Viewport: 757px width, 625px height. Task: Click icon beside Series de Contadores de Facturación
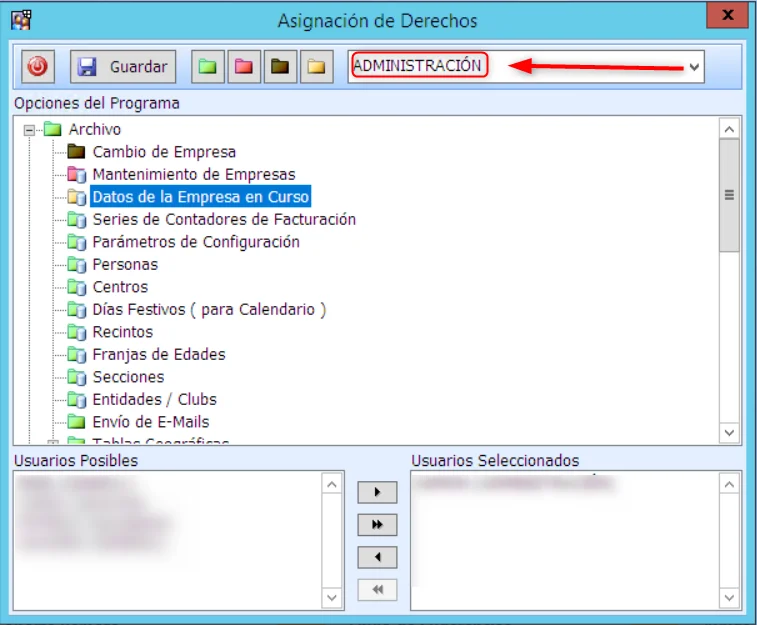click(x=77, y=220)
